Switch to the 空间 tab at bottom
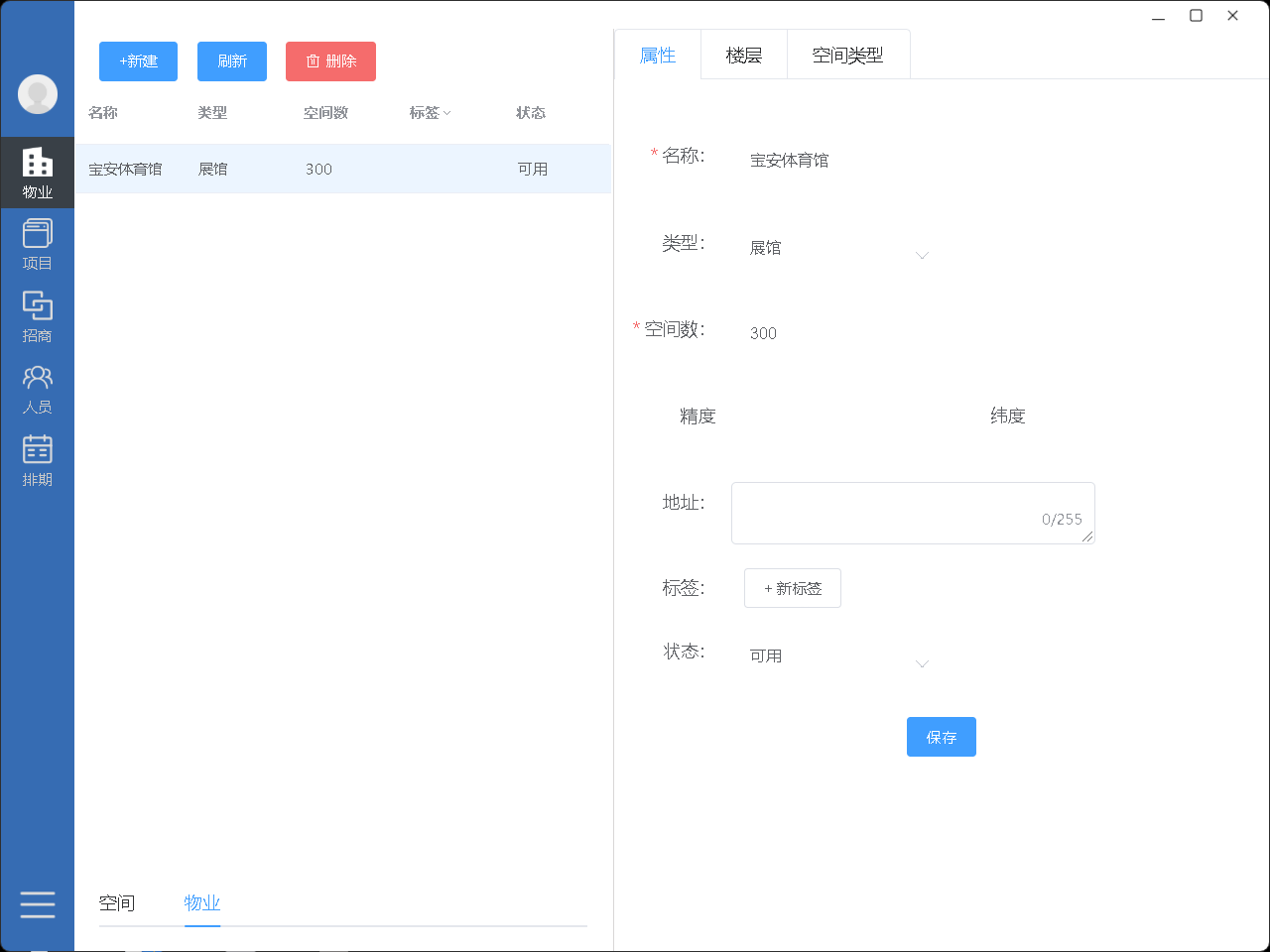 coord(117,903)
